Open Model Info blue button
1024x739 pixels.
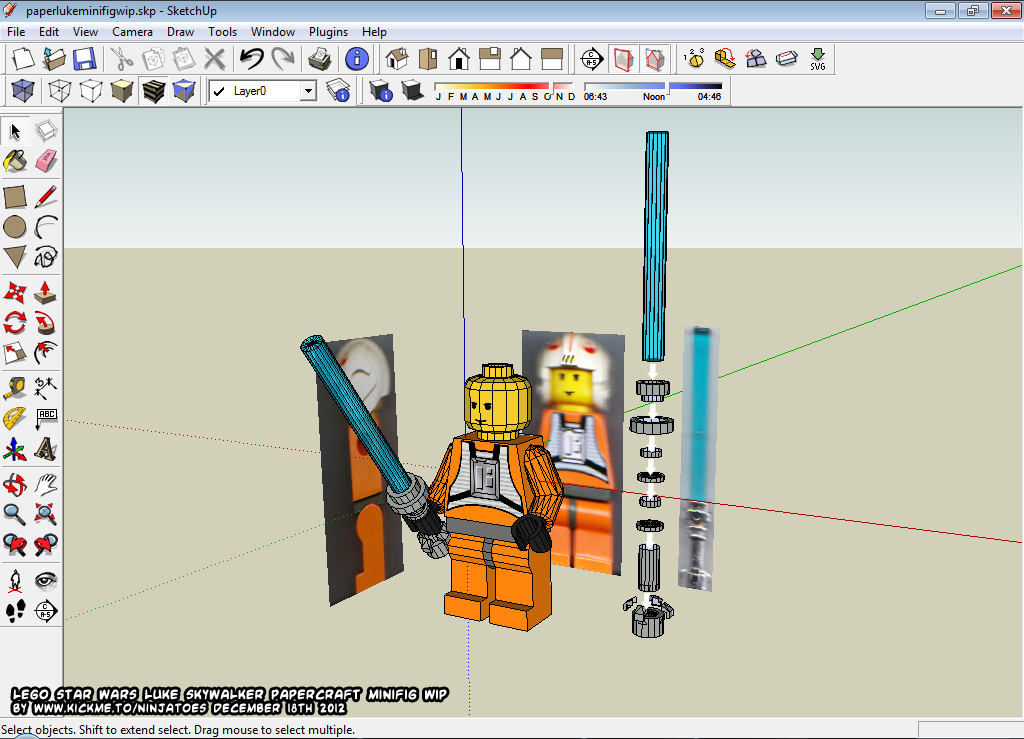(357, 59)
